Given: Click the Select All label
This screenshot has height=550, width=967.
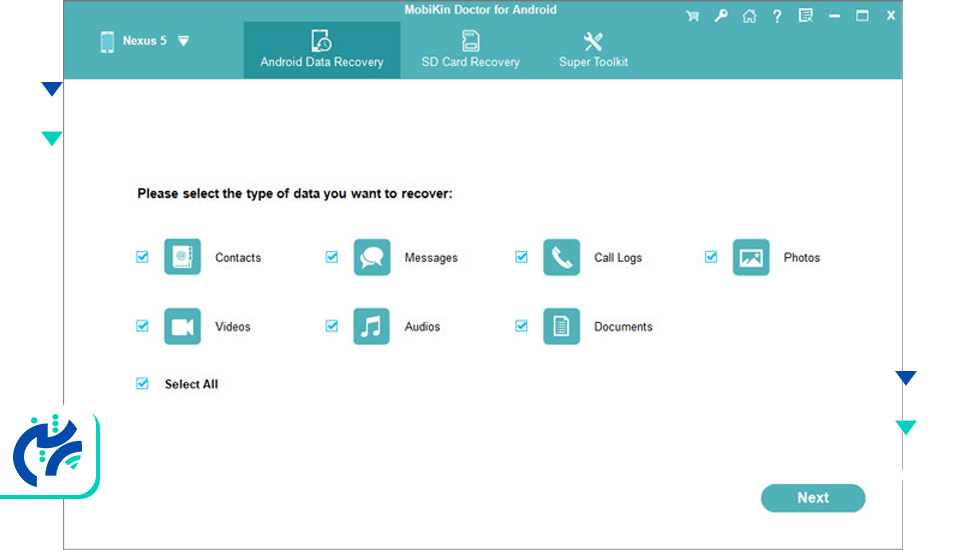Looking at the screenshot, I should (191, 384).
